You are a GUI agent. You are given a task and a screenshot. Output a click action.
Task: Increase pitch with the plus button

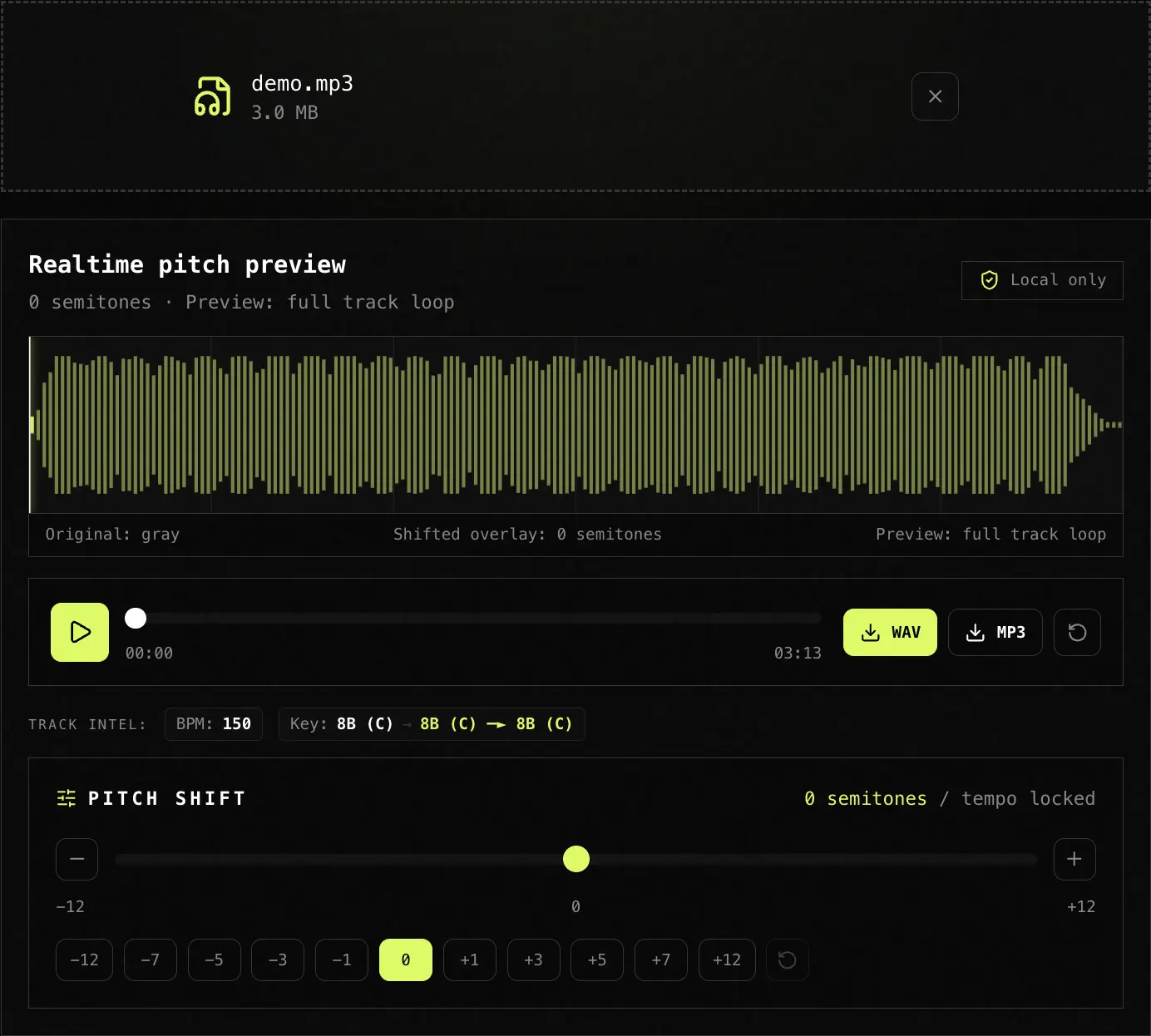click(1074, 859)
